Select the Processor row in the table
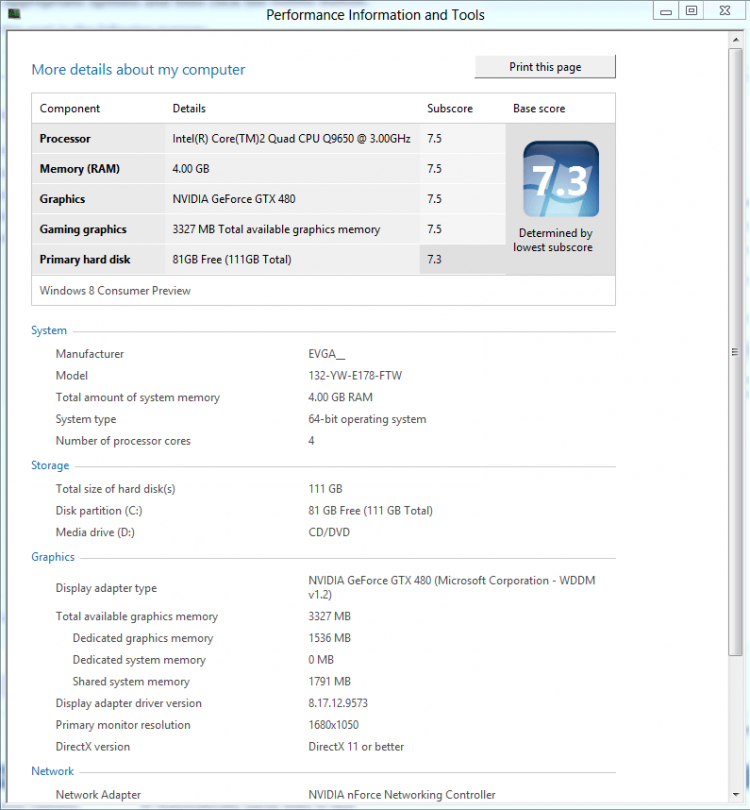 [x=65, y=139]
